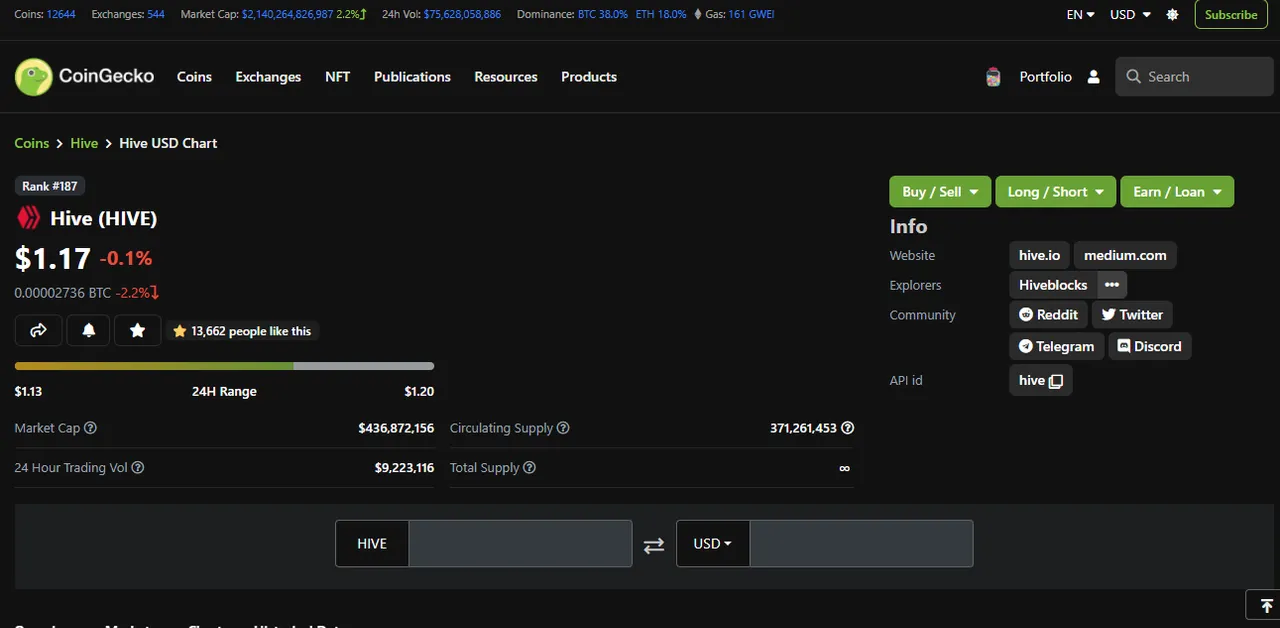Click Total Supply info question icon

pyautogui.click(x=529, y=468)
